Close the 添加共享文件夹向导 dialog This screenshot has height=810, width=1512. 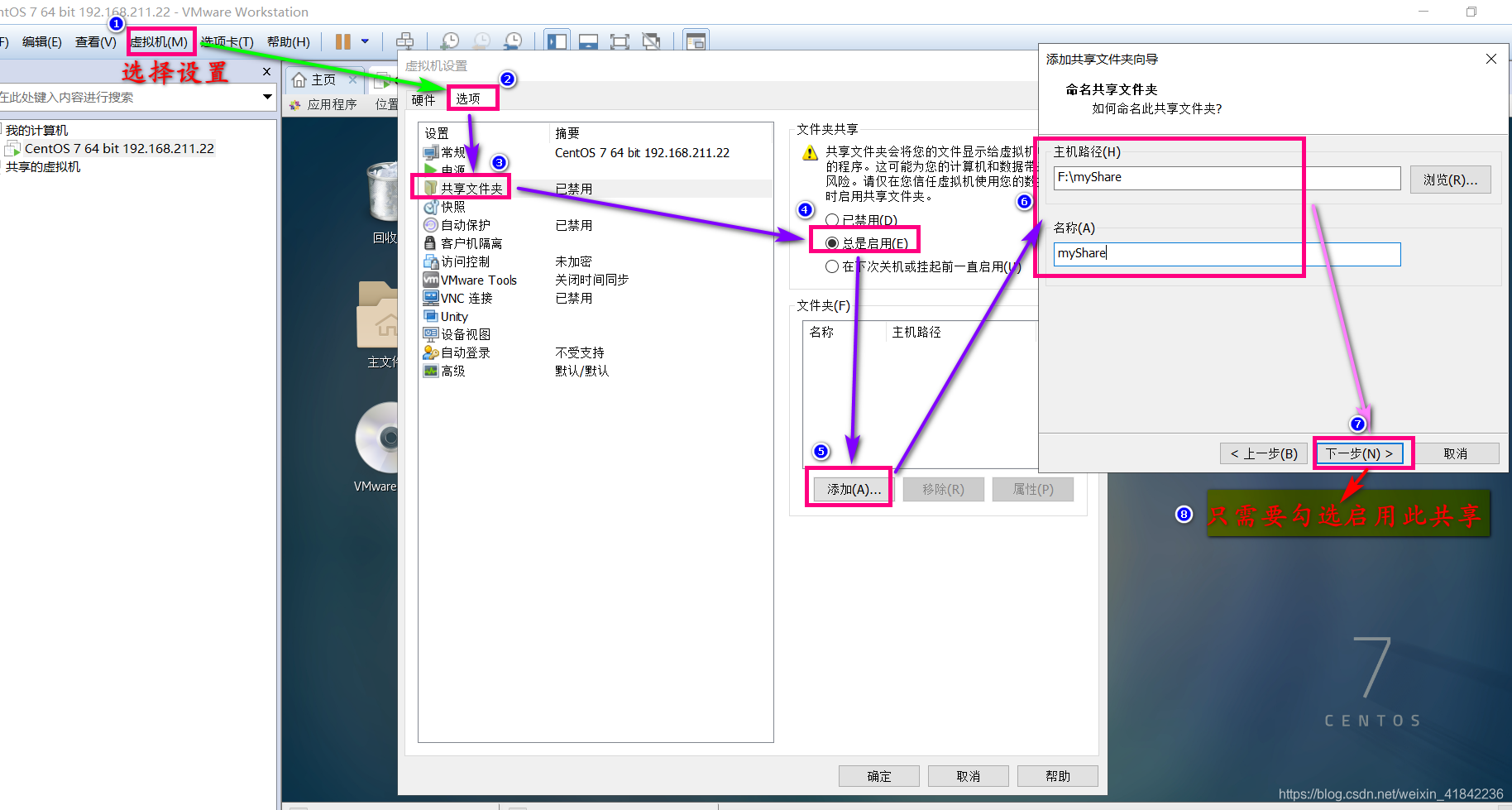coord(1491,59)
